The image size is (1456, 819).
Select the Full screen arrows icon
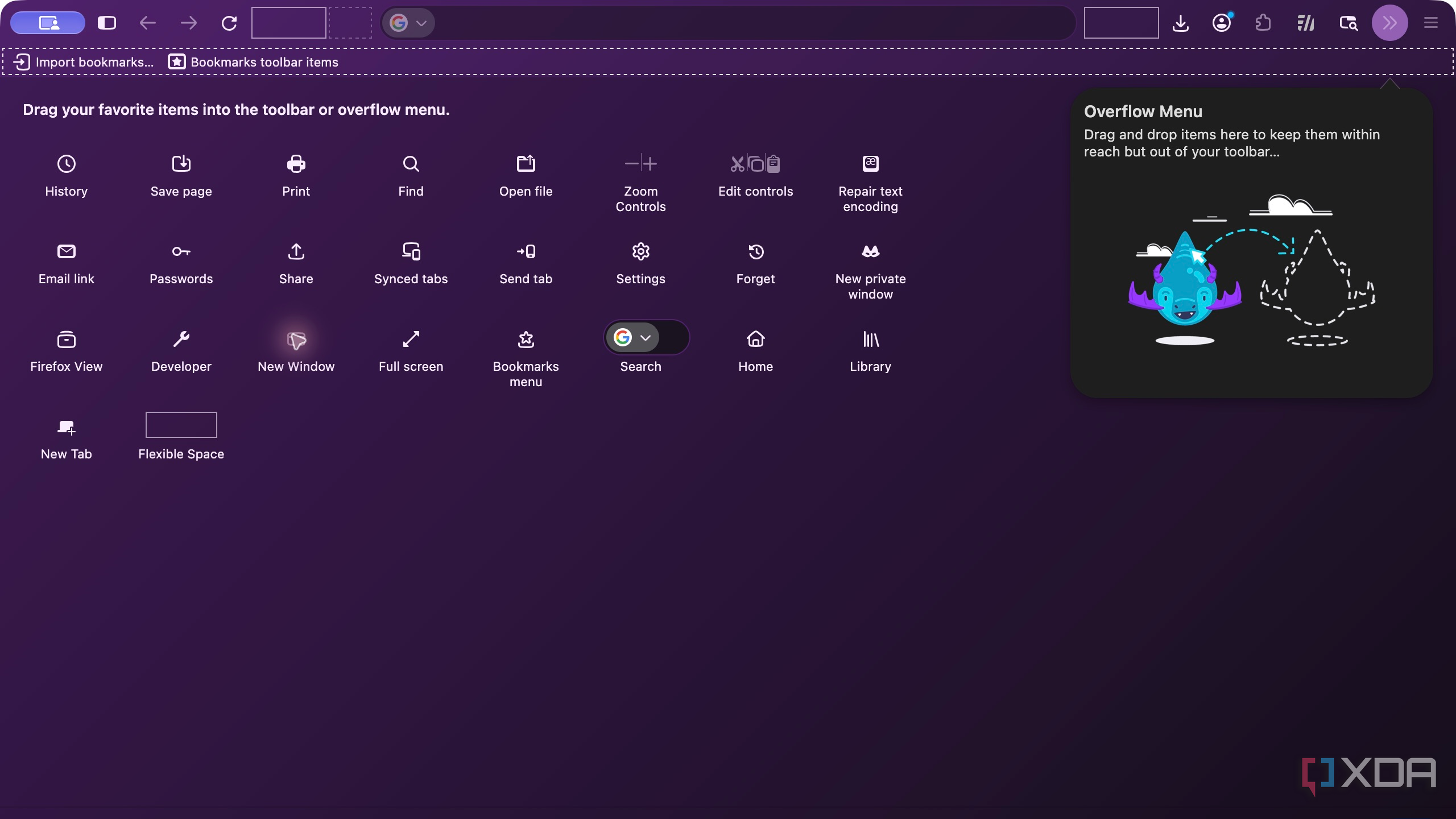click(411, 339)
